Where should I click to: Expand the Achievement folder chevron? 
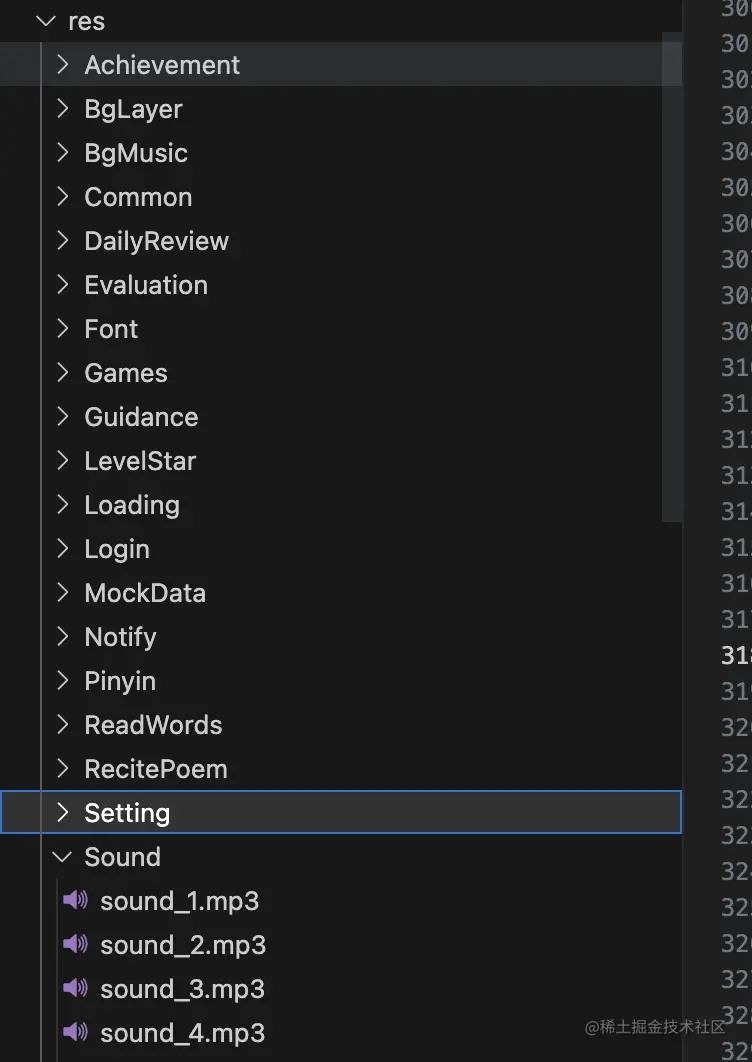(x=61, y=64)
